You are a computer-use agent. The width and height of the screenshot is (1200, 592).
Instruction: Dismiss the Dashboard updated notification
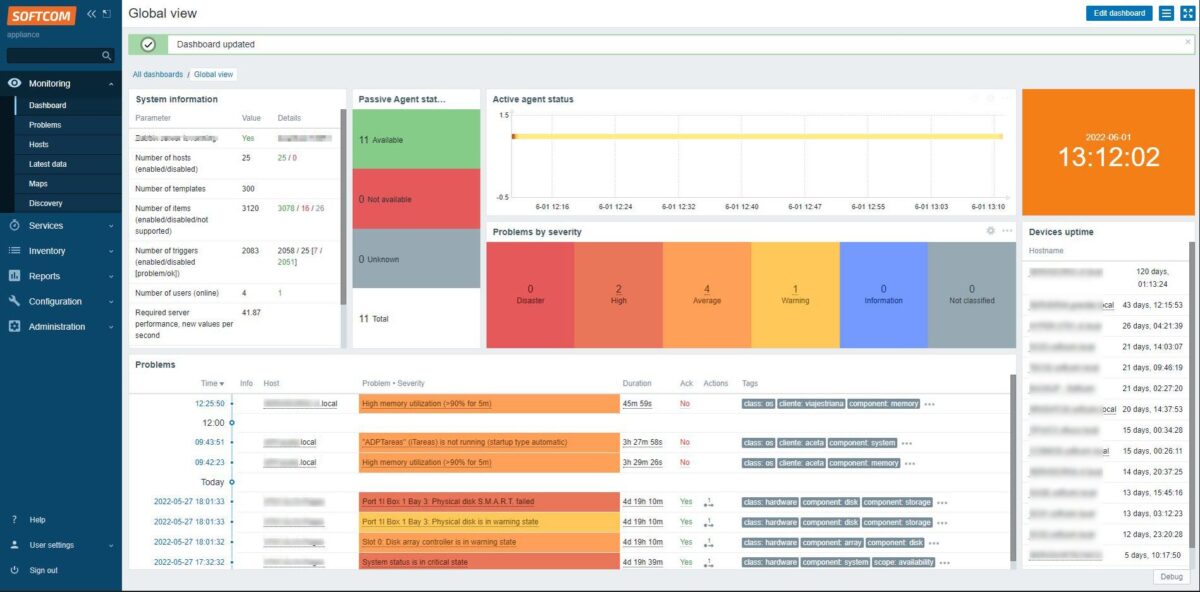(1187, 42)
